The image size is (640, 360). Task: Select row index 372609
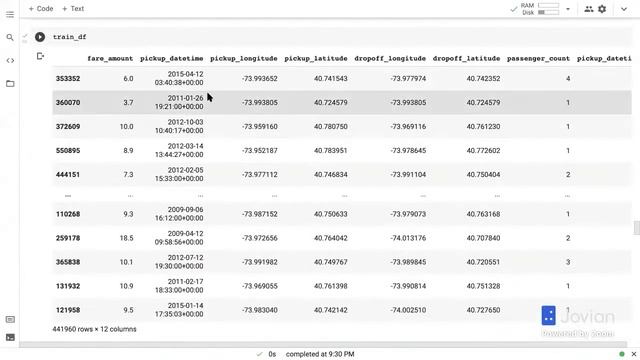68,127
